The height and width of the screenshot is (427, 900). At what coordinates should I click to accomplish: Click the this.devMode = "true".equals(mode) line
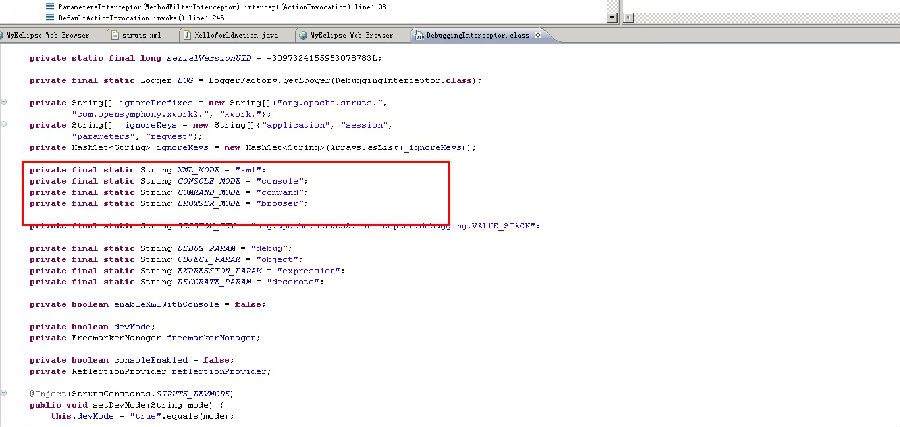point(142,416)
